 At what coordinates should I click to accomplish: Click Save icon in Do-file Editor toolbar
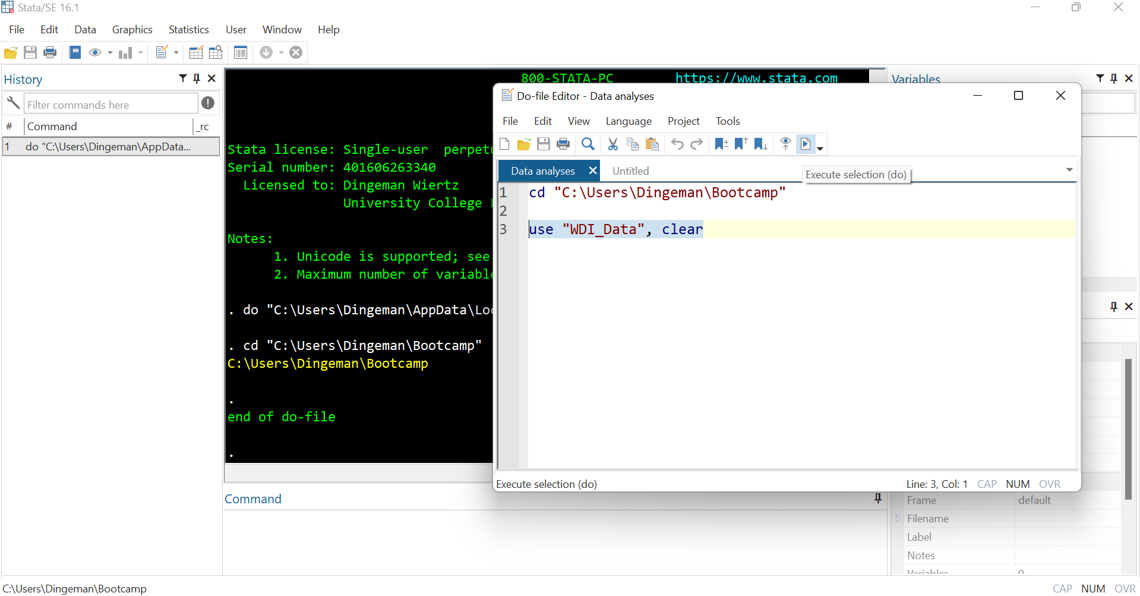click(x=543, y=144)
